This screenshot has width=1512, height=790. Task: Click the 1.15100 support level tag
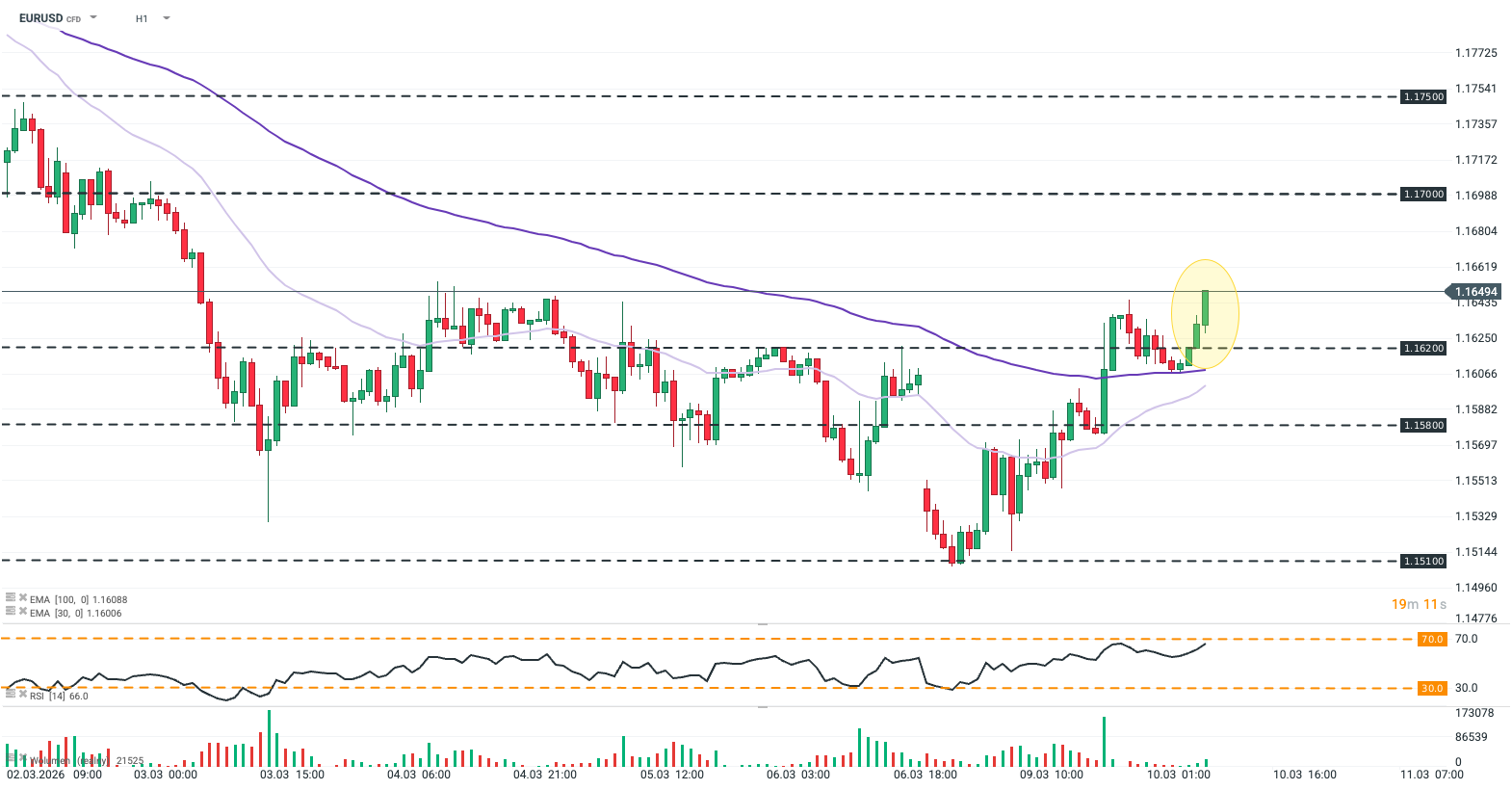point(1422,561)
